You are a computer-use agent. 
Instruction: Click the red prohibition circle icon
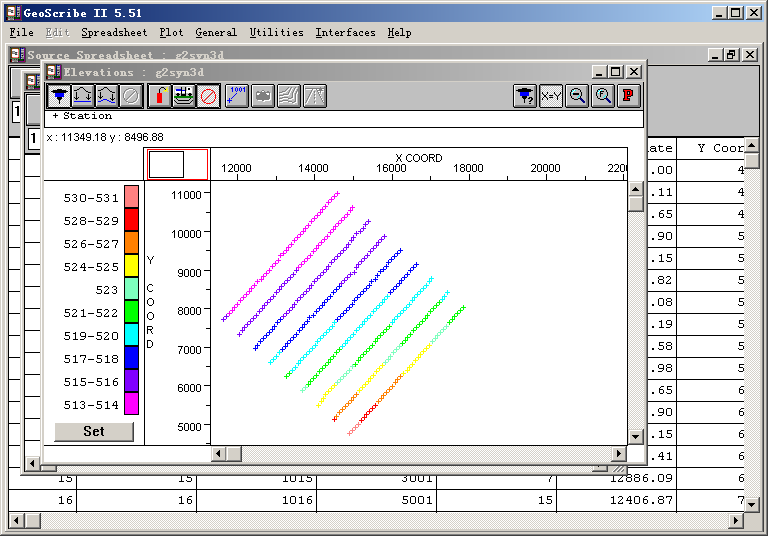(x=208, y=96)
